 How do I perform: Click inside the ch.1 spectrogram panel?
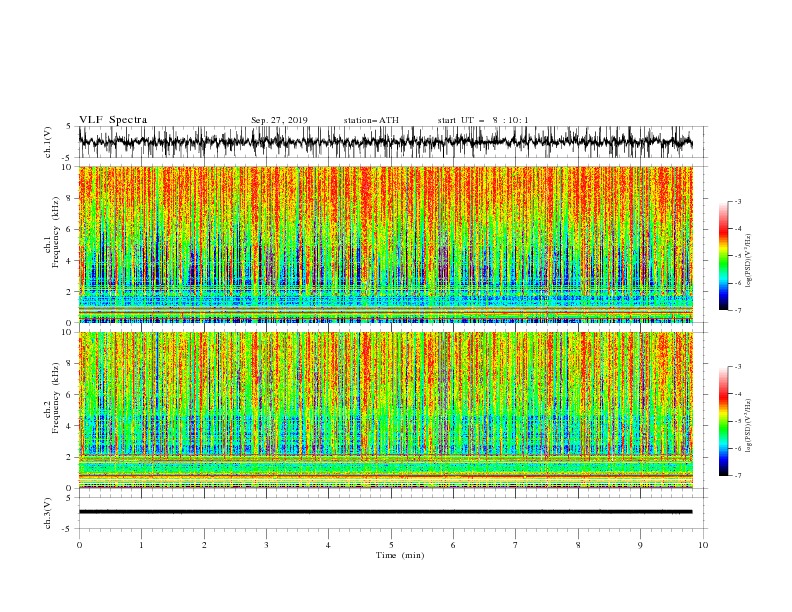pyautogui.click(x=385, y=244)
